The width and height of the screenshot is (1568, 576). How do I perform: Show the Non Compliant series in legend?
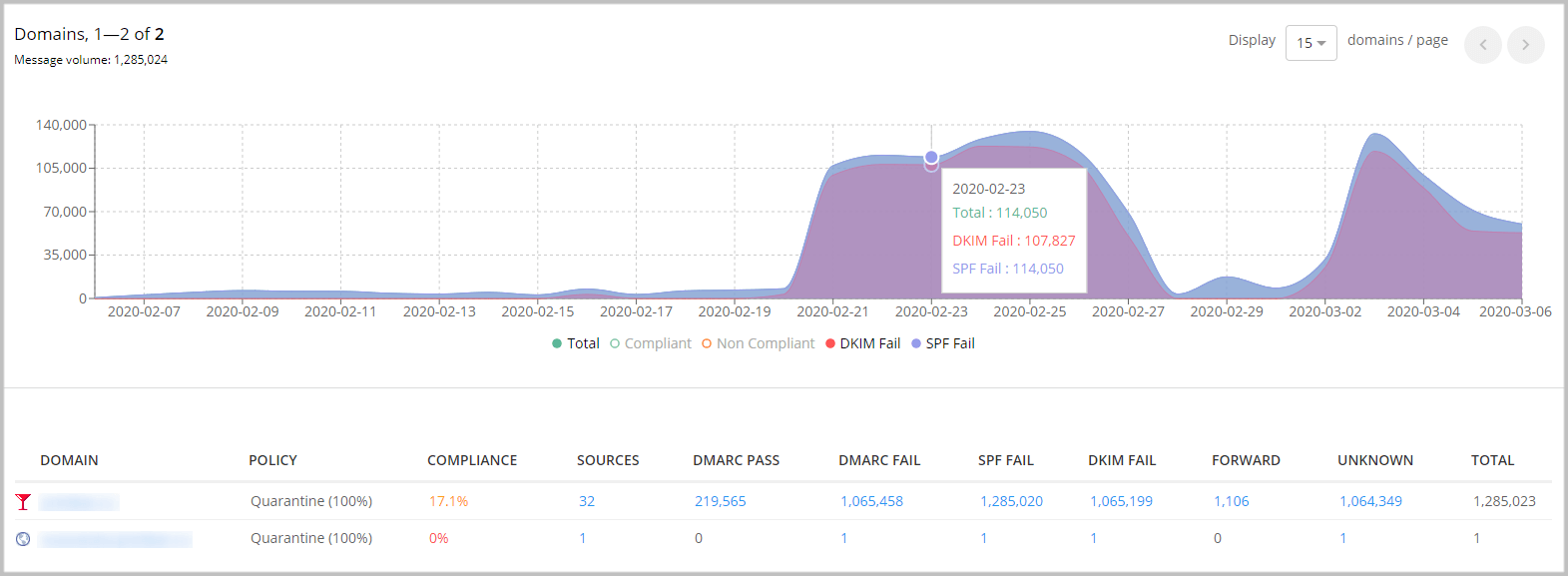tap(759, 343)
